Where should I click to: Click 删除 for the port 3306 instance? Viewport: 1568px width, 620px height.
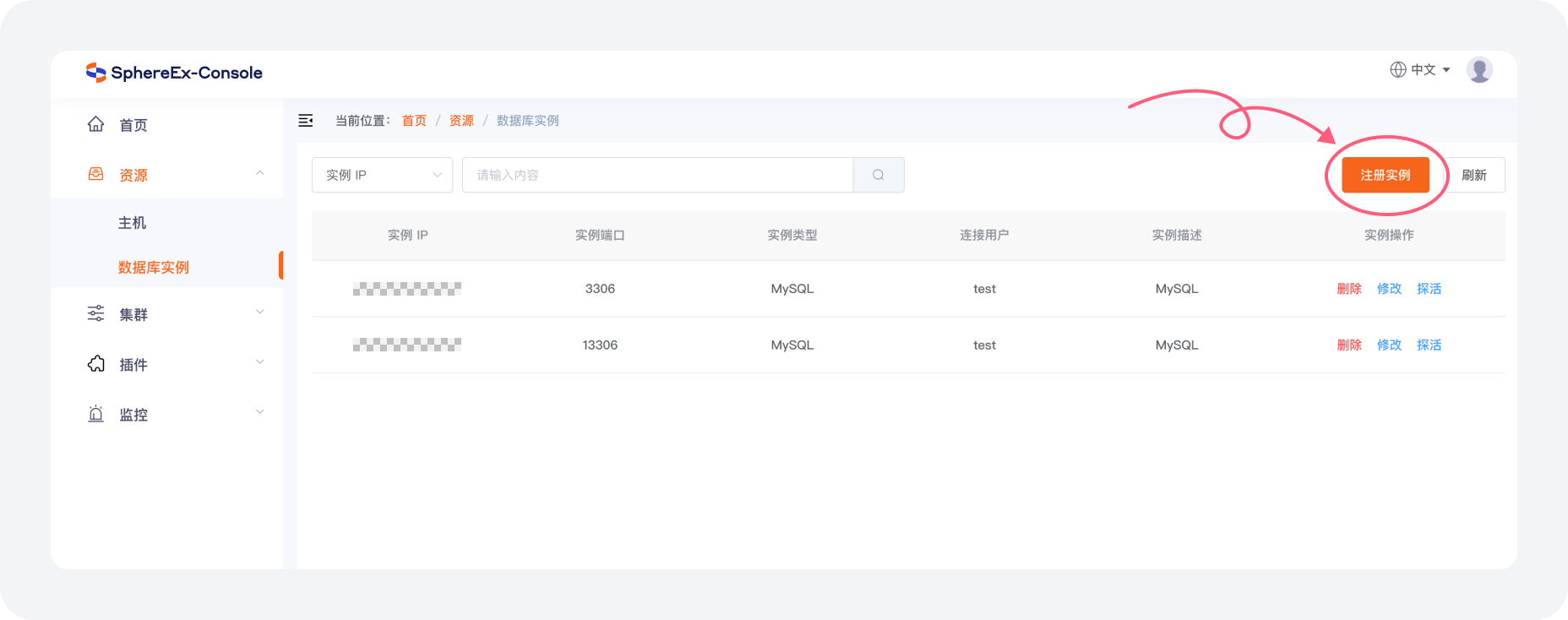tap(1349, 289)
